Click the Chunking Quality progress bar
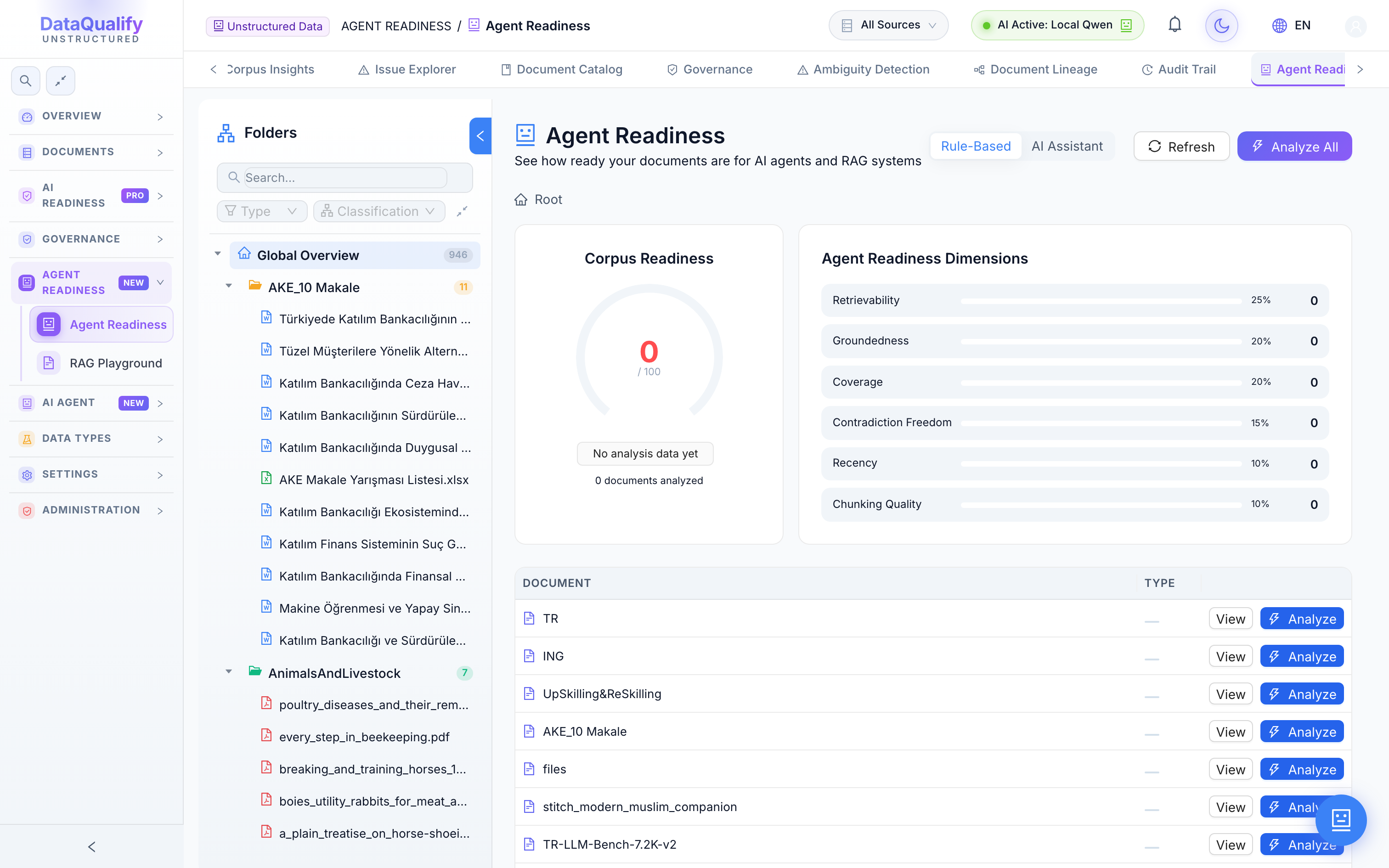The width and height of the screenshot is (1389, 868). pos(1101,505)
